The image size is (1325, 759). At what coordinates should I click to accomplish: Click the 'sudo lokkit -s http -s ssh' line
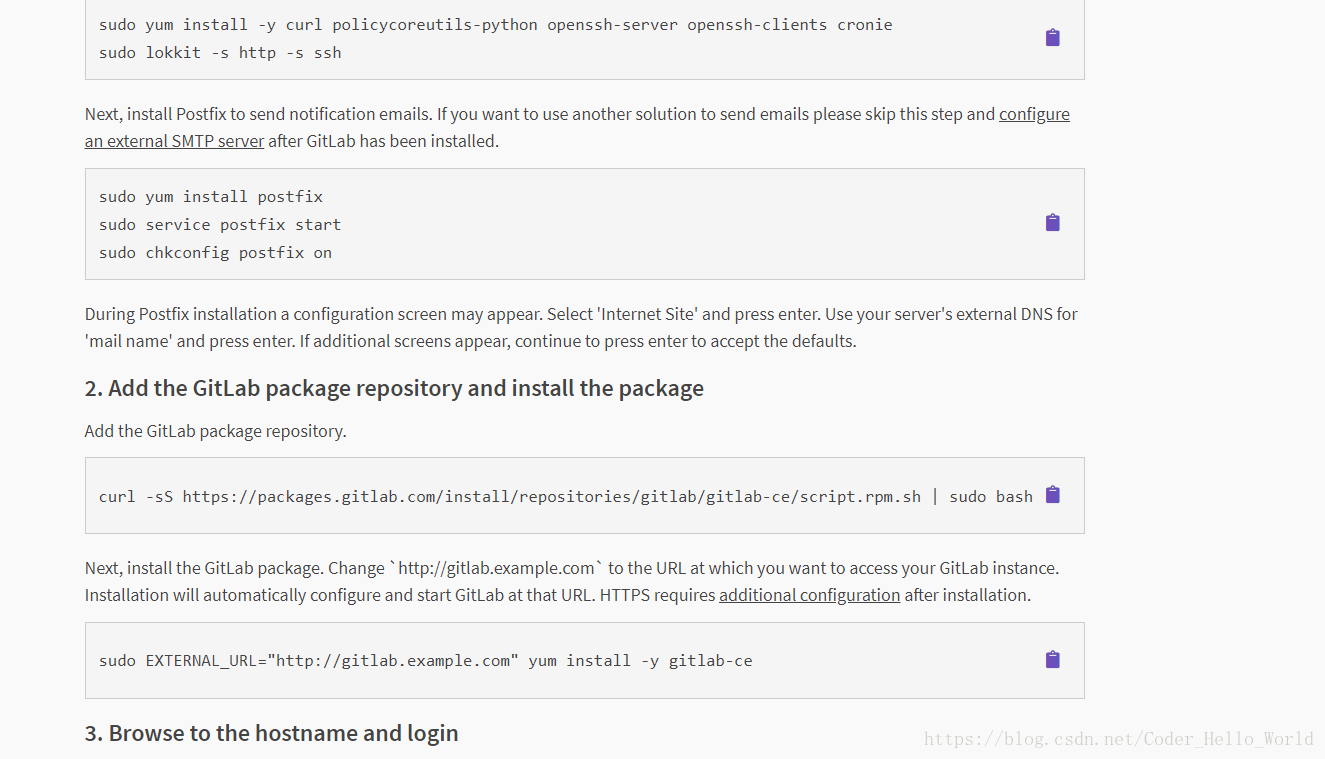coord(220,53)
